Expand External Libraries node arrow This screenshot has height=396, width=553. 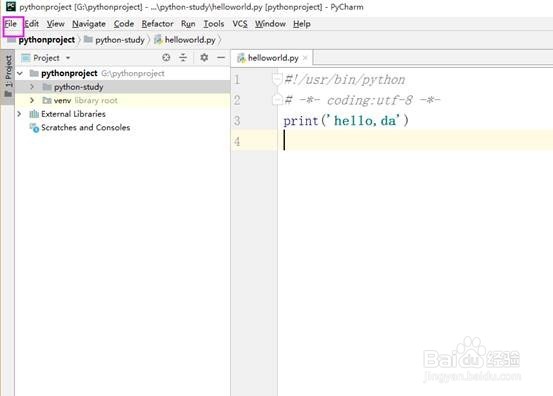coord(19,114)
